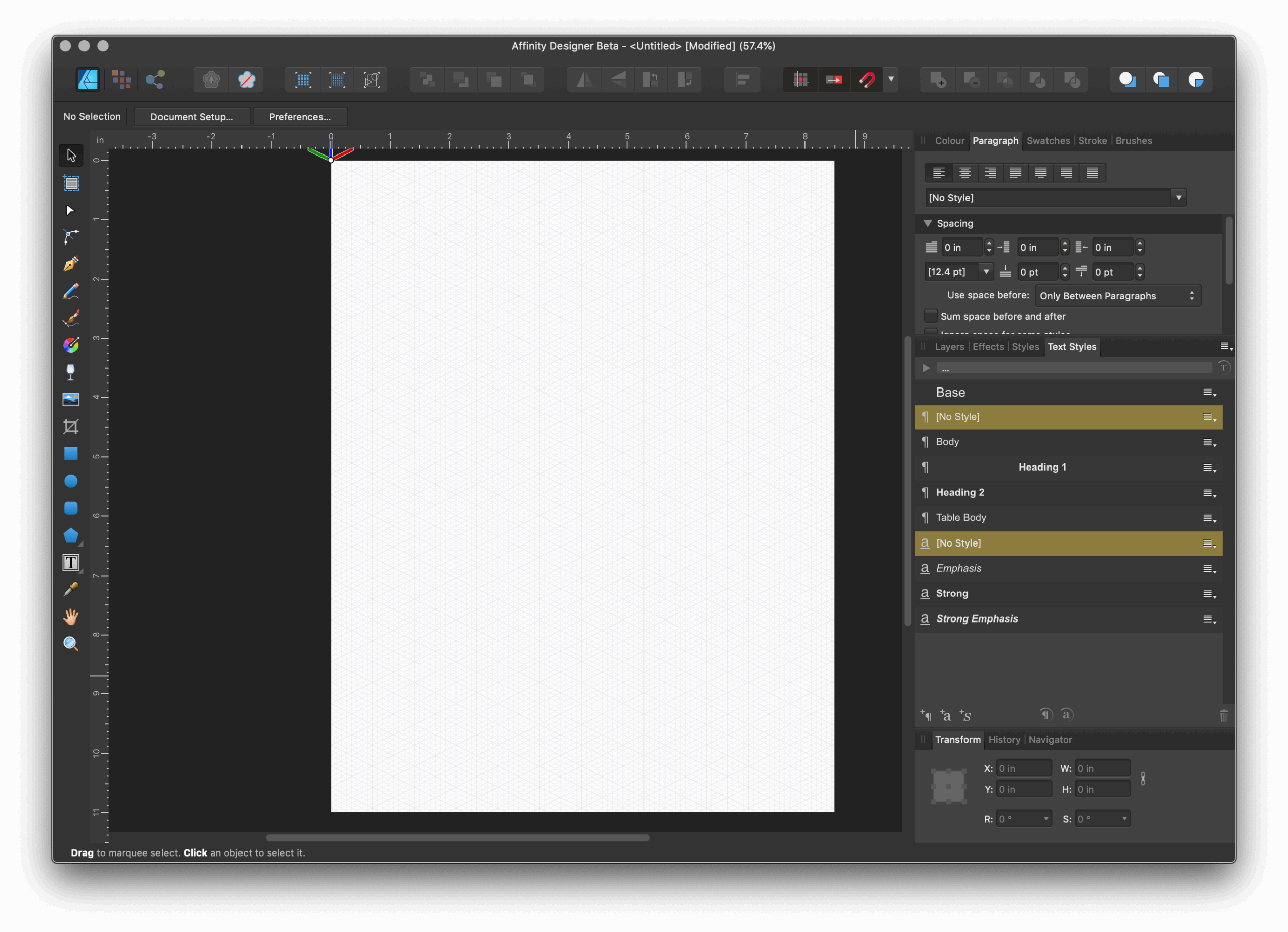The width and height of the screenshot is (1288, 932).
Task: Select the Ellipse shape tool
Action: [x=71, y=481]
